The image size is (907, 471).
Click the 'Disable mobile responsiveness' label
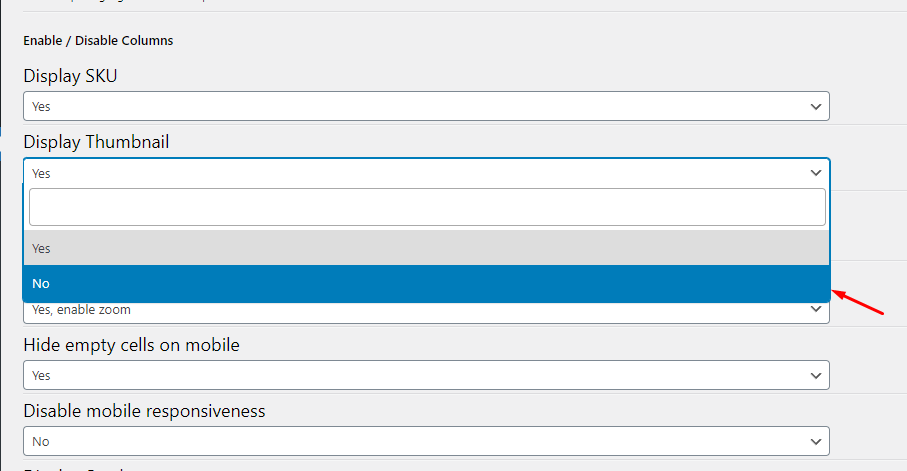click(x=144, y=411)
